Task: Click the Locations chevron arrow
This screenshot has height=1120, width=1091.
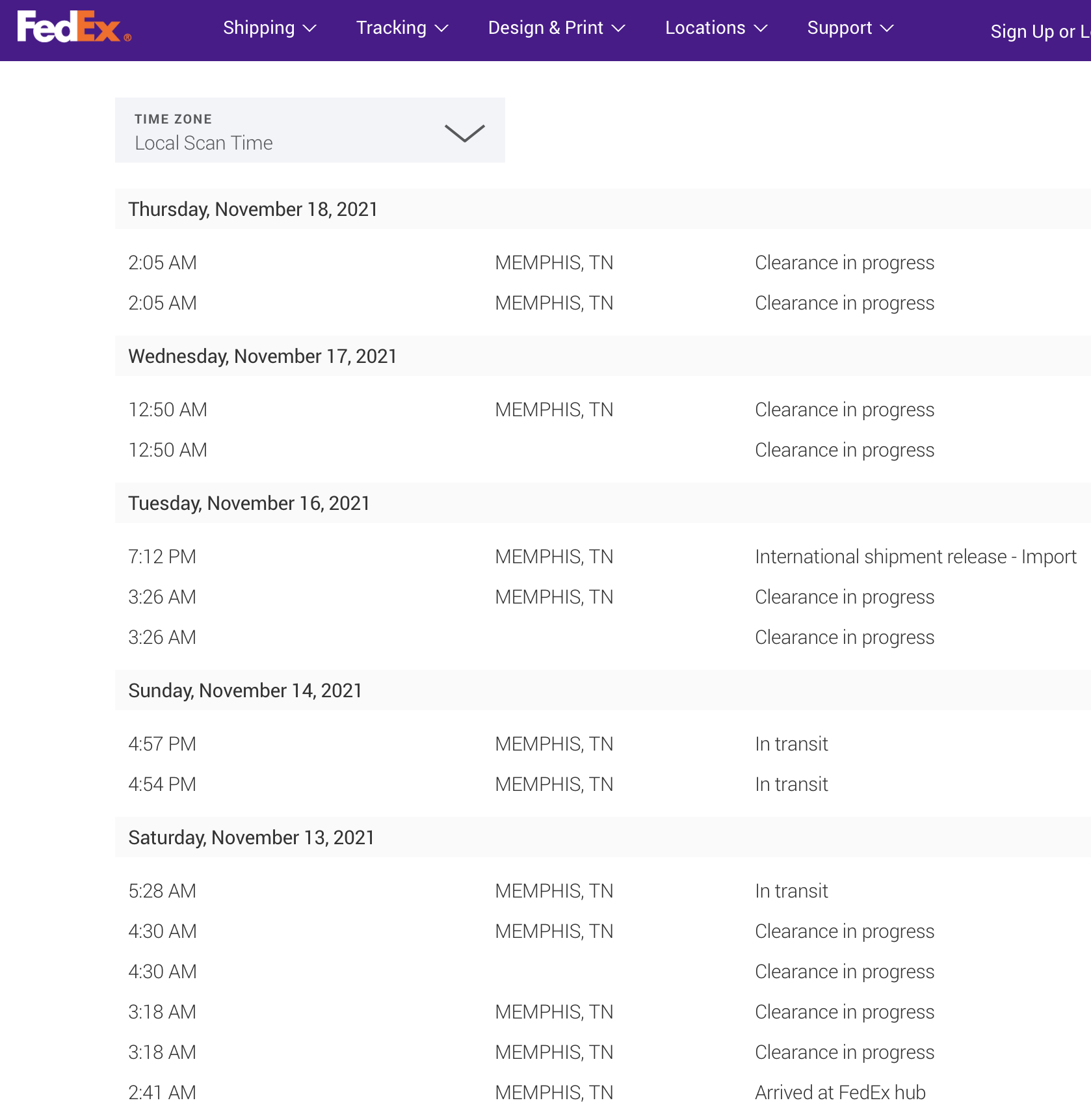Action: coord(761,29)
